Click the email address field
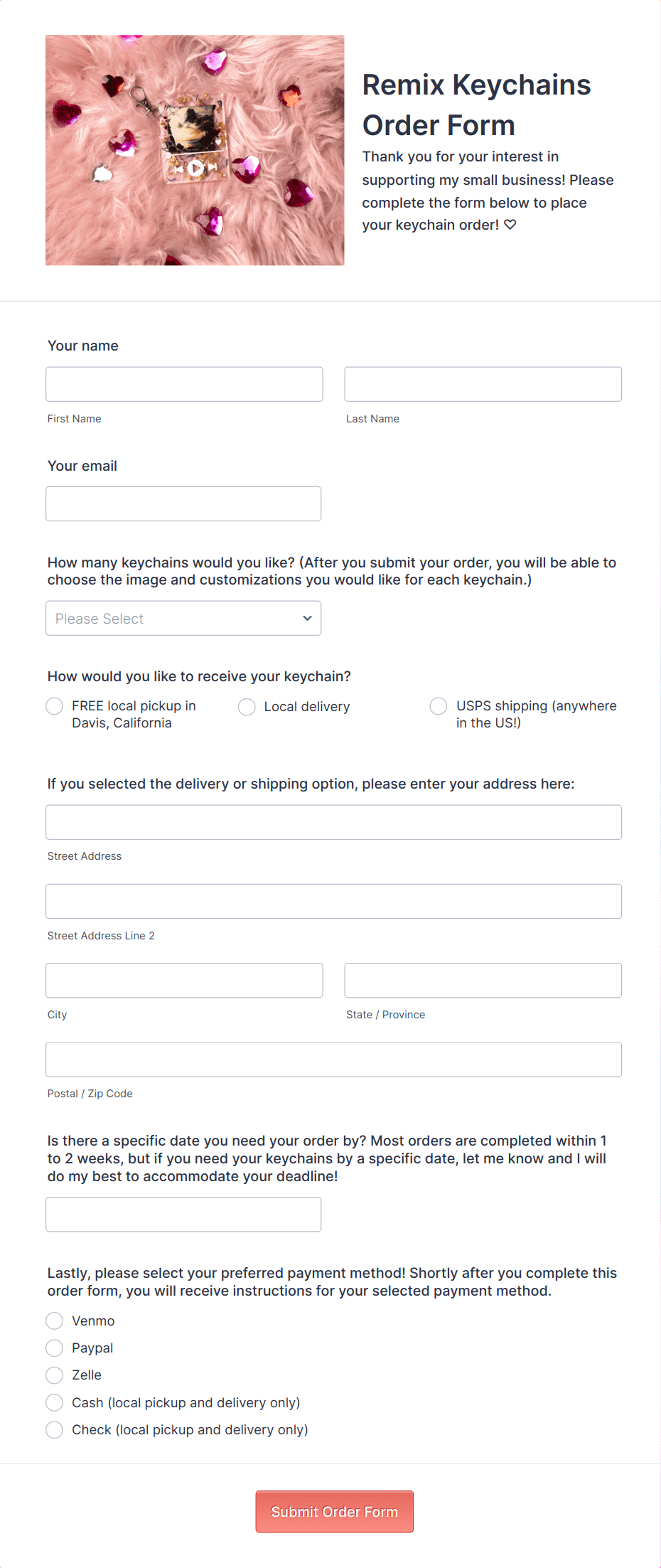Image resolution: width=661 pixels, height=1568 pixels. [x=183, y=503]
